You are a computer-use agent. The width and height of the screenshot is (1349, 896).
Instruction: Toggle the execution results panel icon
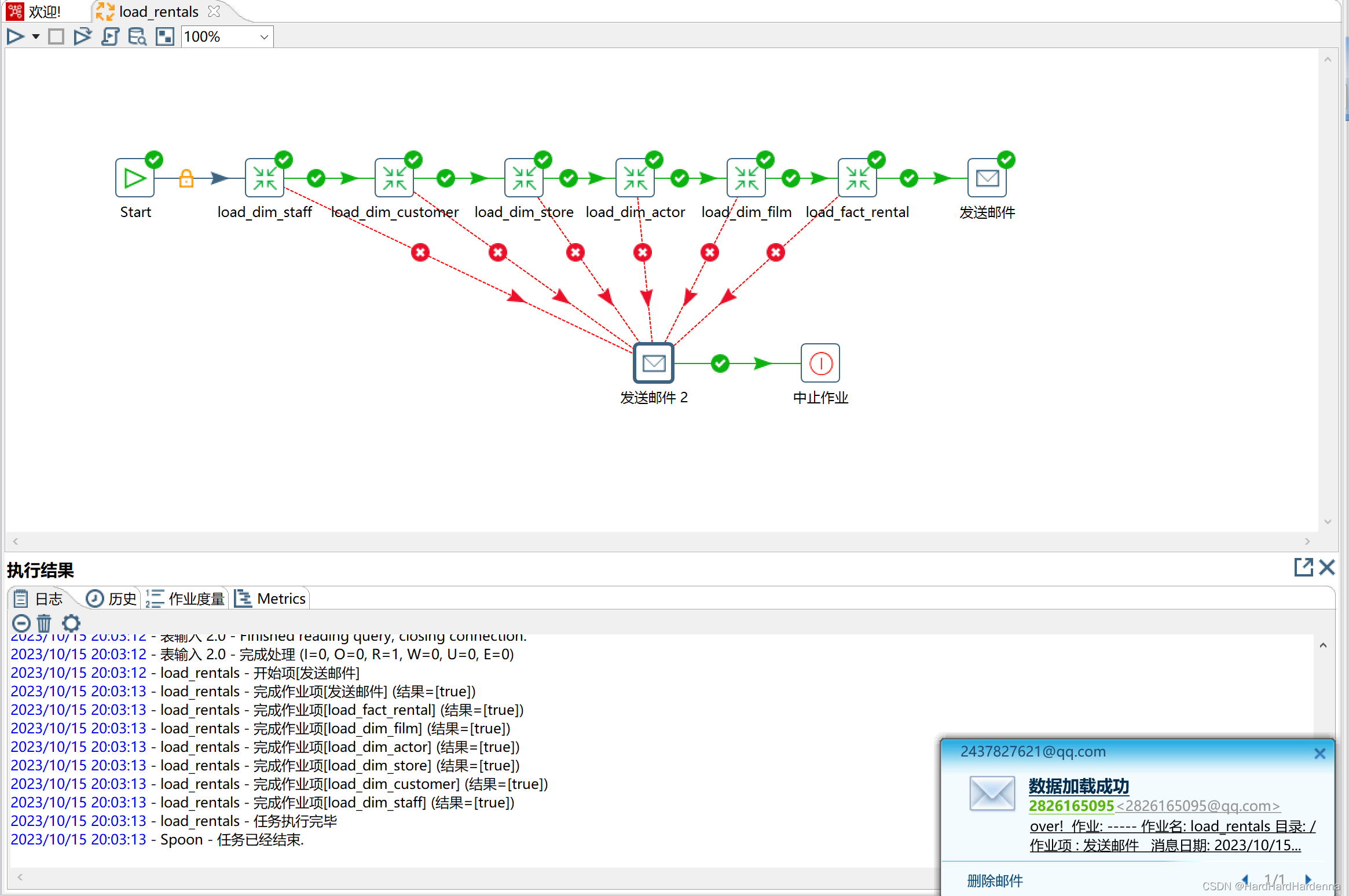(x=165, y=37)
